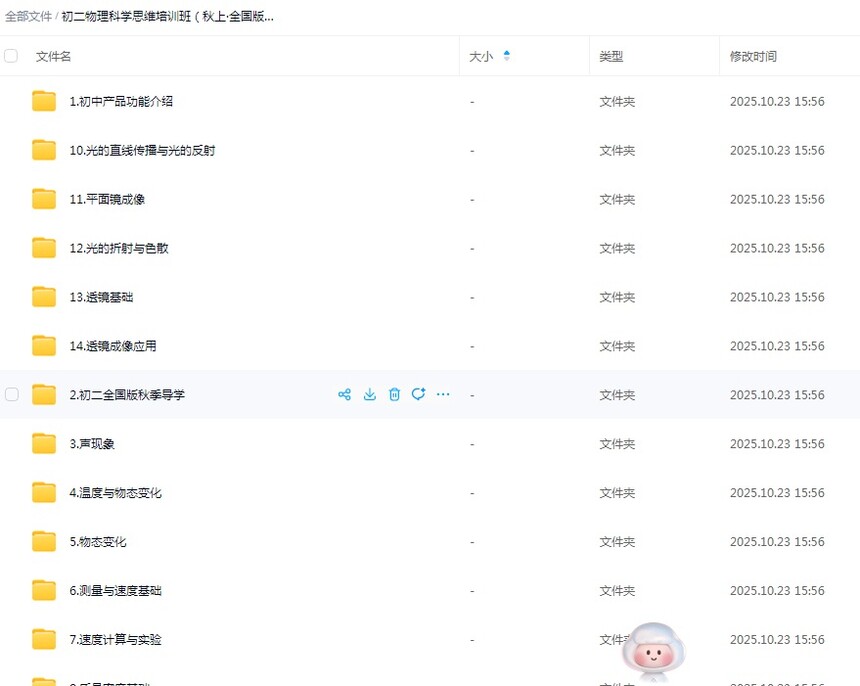
Task: Click the 文件名 column header
Action: pos(54,57)
